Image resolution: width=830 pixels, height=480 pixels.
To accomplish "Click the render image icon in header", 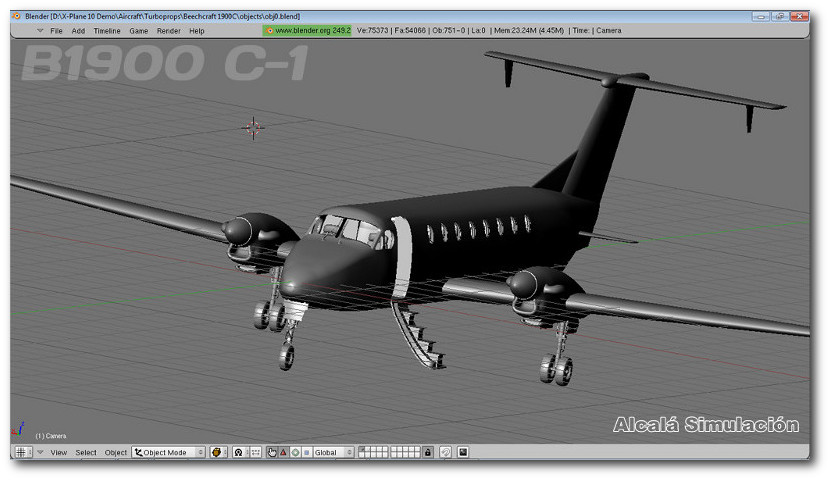I will (x=463, y=453).
